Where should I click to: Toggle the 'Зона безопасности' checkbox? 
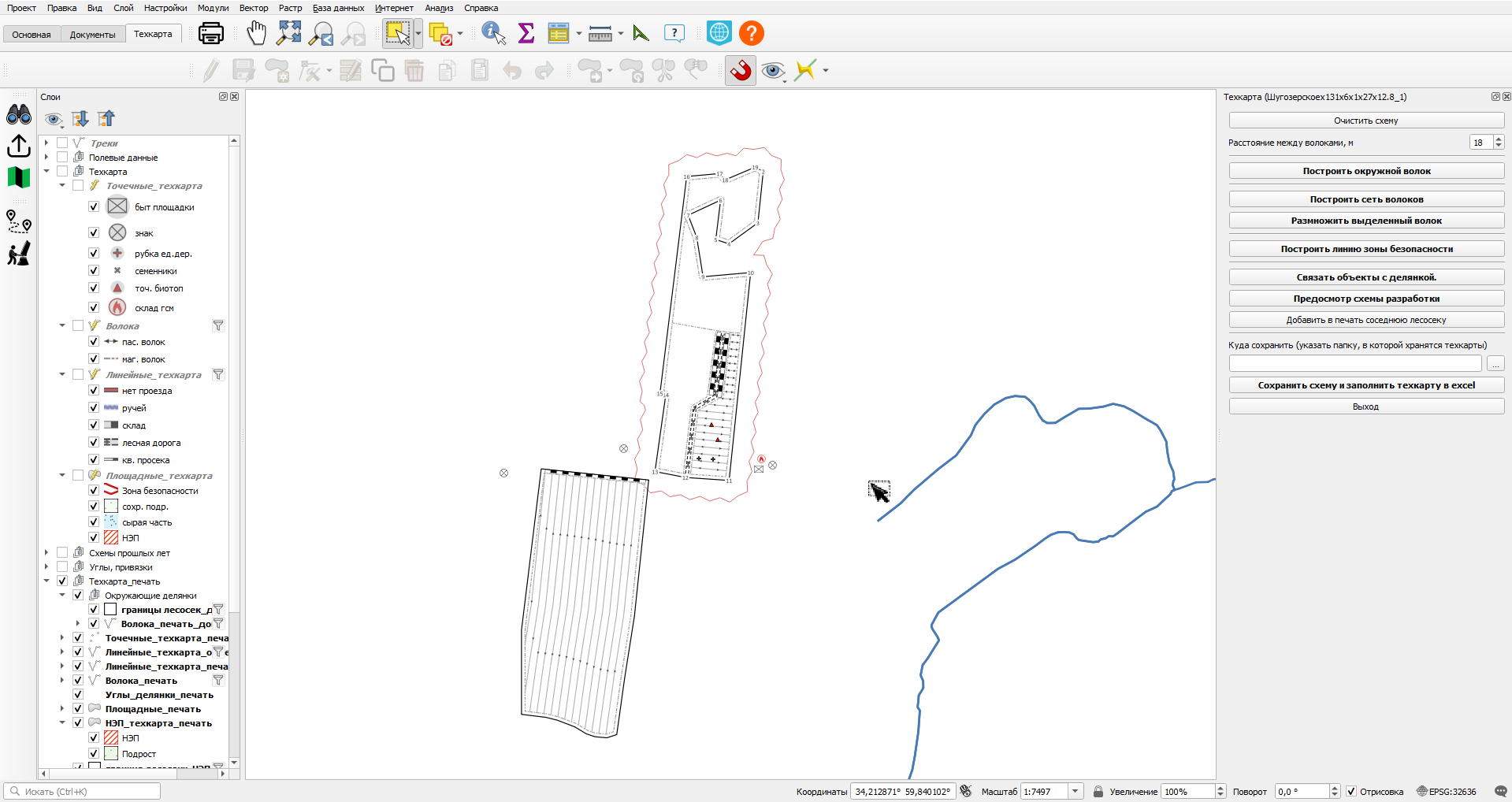tap(94, 490)
